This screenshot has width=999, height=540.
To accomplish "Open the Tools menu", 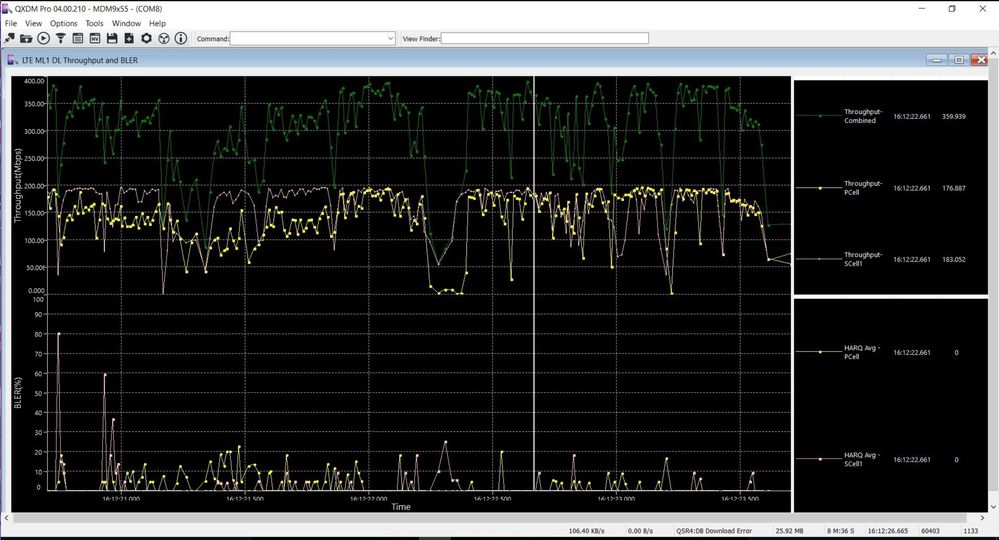I will [94, 23].
